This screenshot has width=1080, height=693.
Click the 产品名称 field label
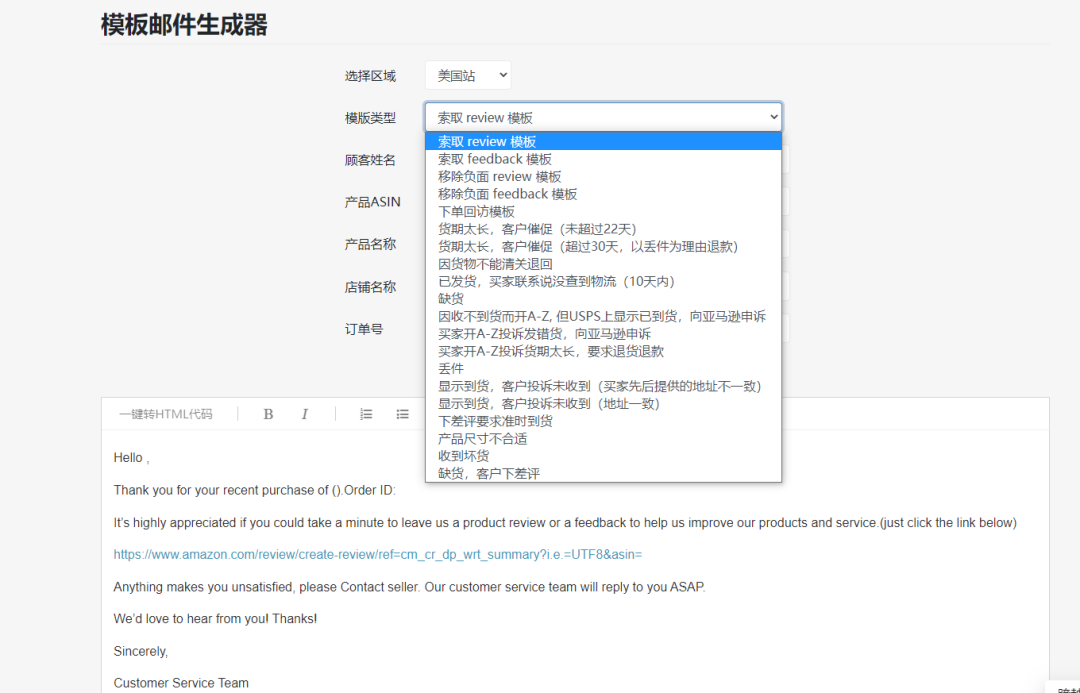tap(370, 244)
